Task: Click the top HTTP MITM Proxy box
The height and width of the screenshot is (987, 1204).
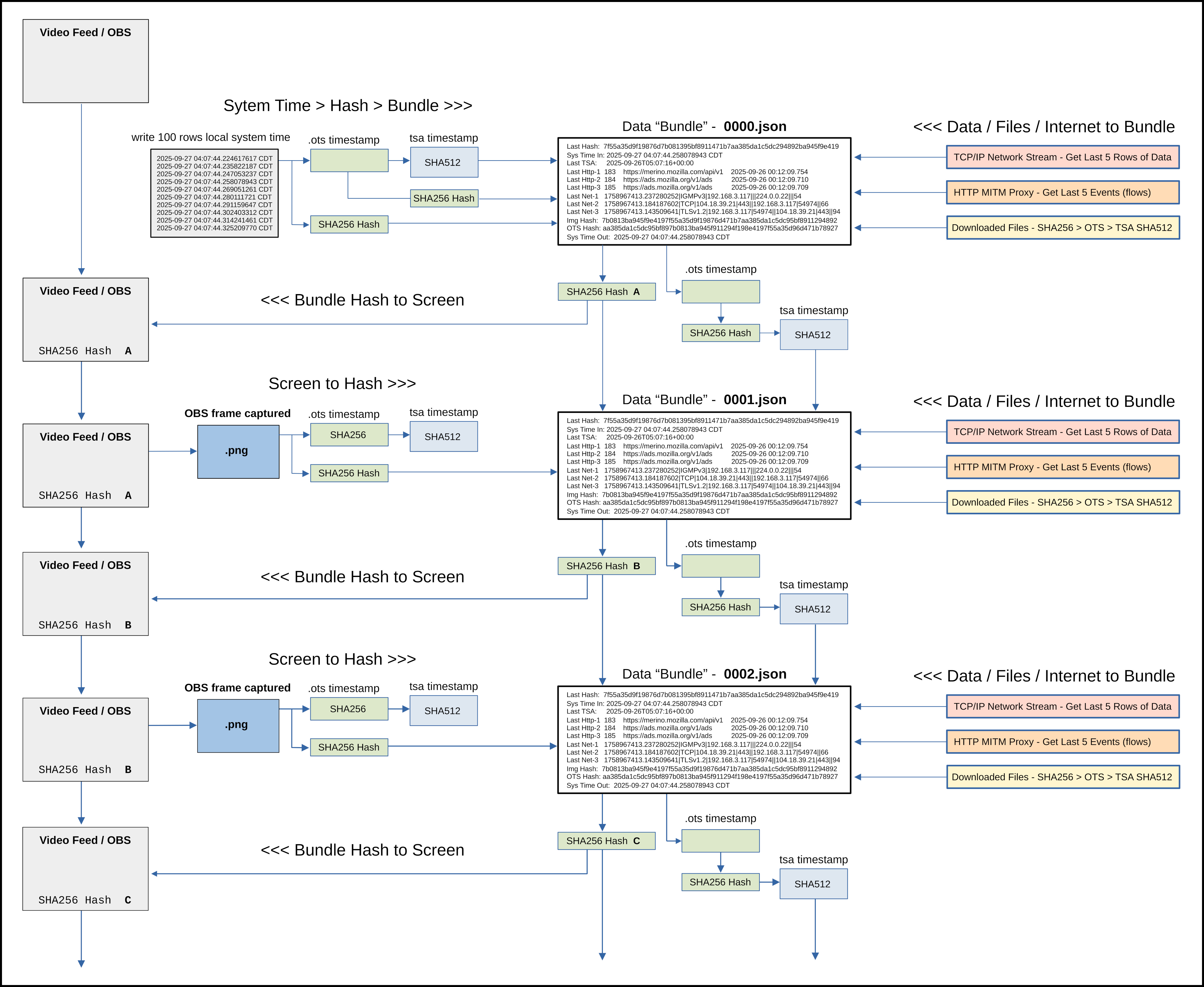Action: (1062, 192)
